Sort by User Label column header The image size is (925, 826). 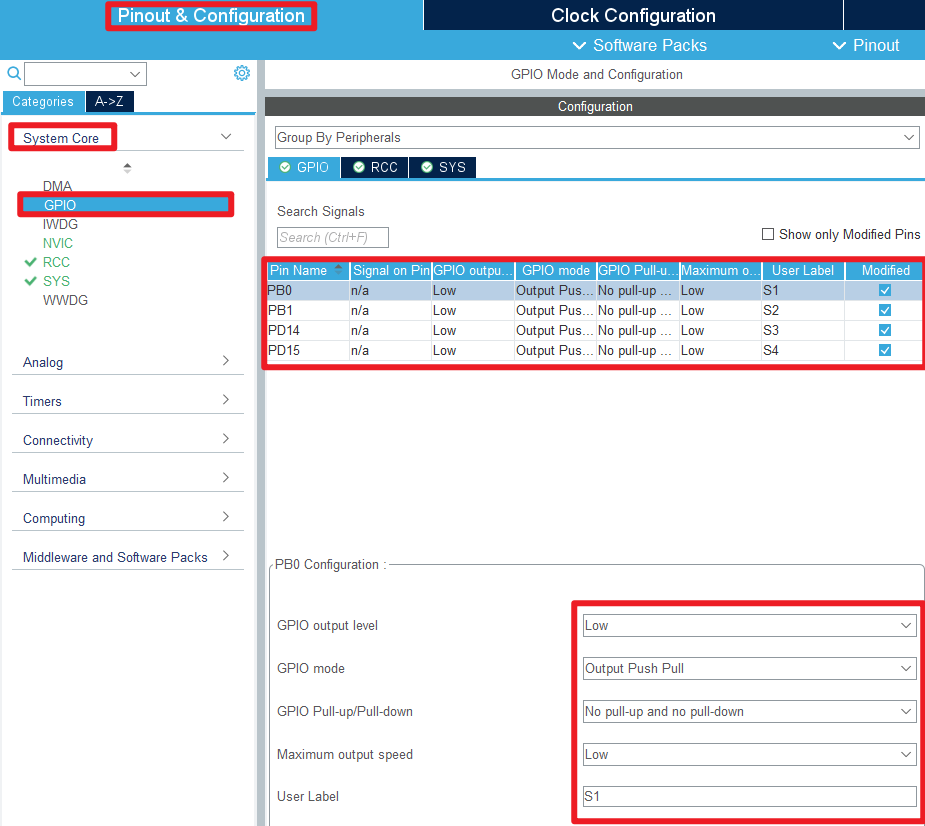(803, 271)
